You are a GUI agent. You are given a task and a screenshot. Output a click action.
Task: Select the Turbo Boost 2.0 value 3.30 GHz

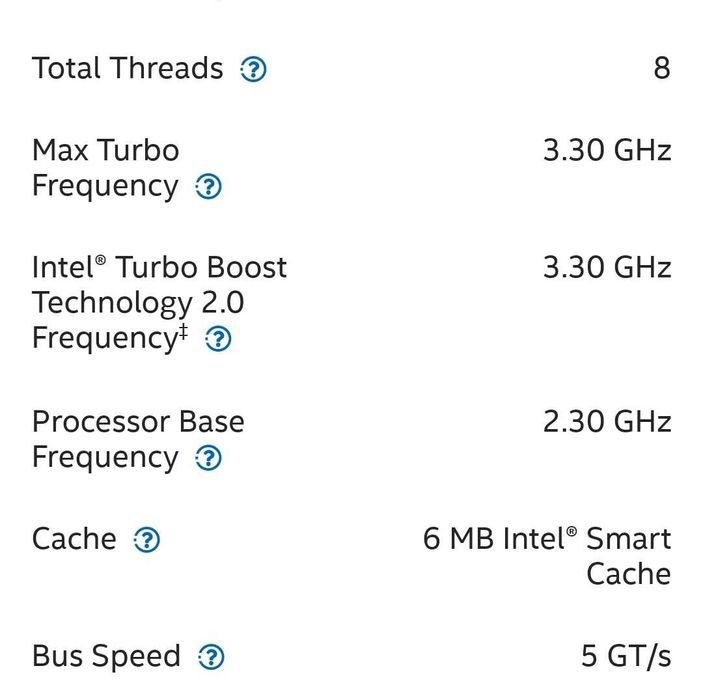coord(606,268)
